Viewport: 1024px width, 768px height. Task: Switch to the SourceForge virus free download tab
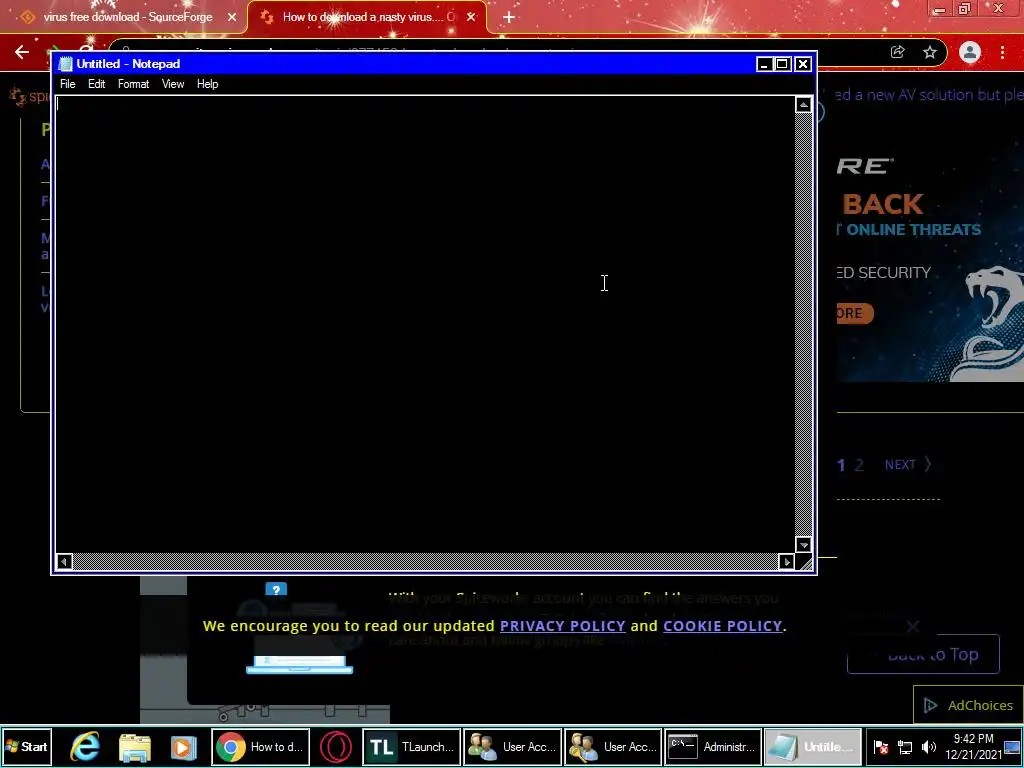tap(127, 17)
